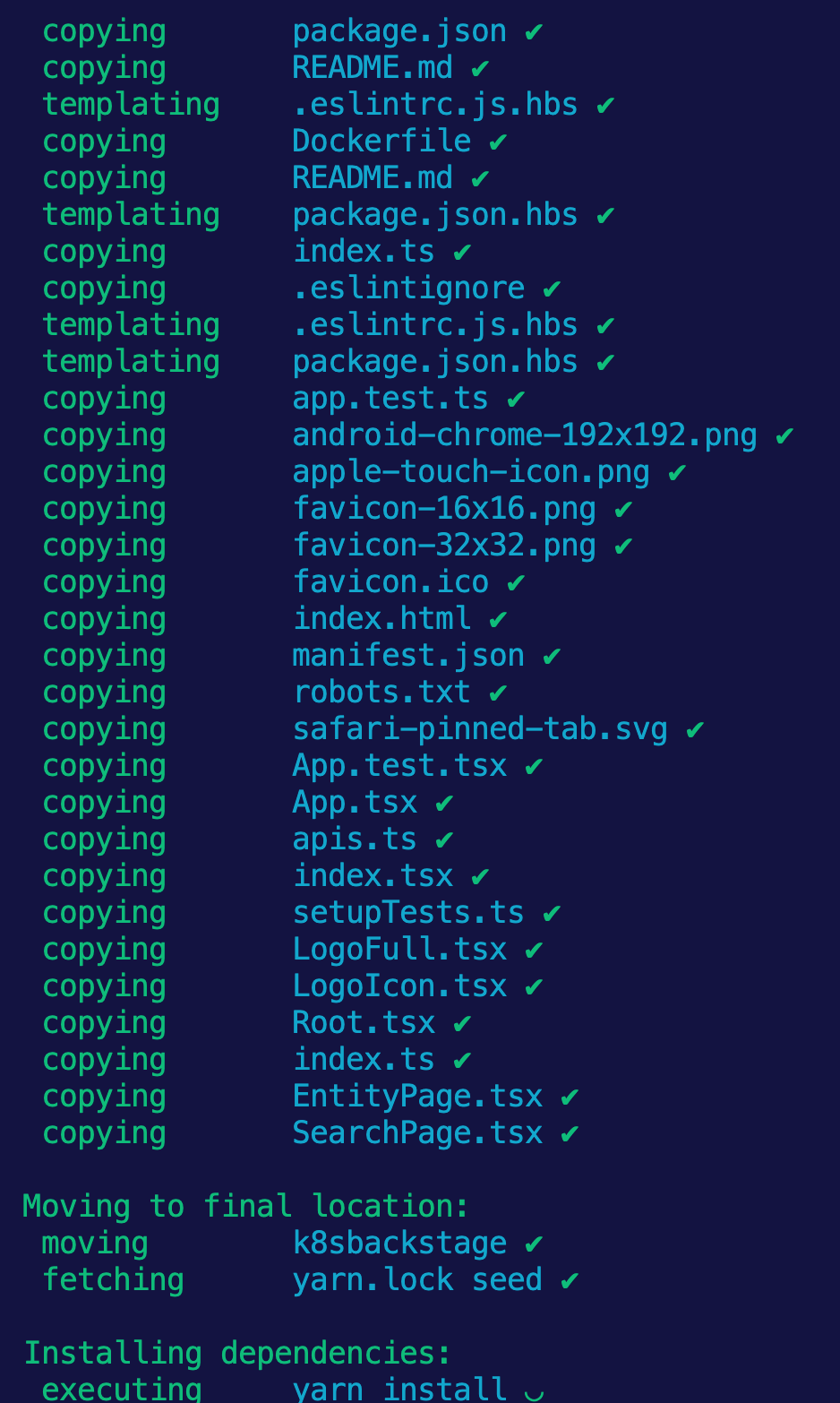This screenshot has height=1403, width=840.
Task: Click the "Installing dependencies:" heading
Action: (237, 1353)
